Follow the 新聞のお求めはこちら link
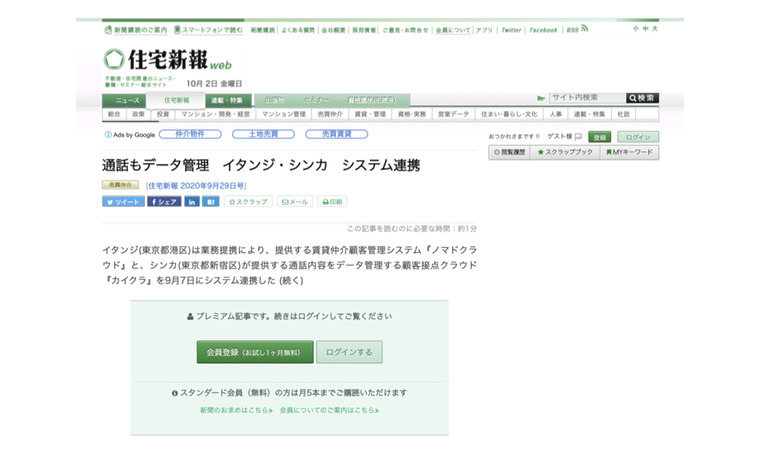 (x=234, y=410)
